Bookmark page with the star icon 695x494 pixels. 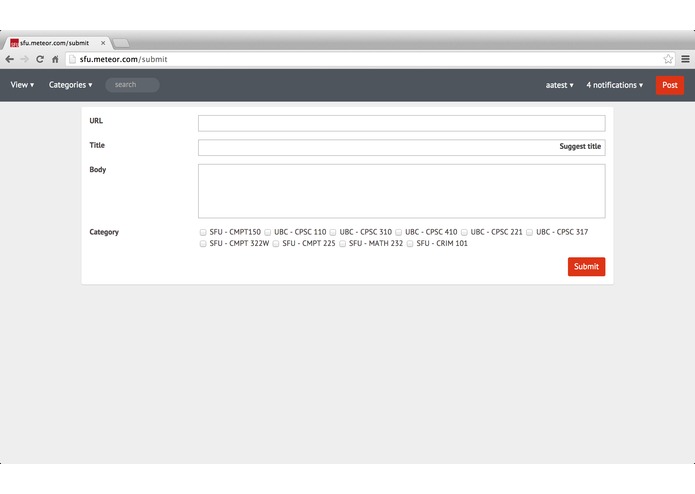click(x=668, y=59)
